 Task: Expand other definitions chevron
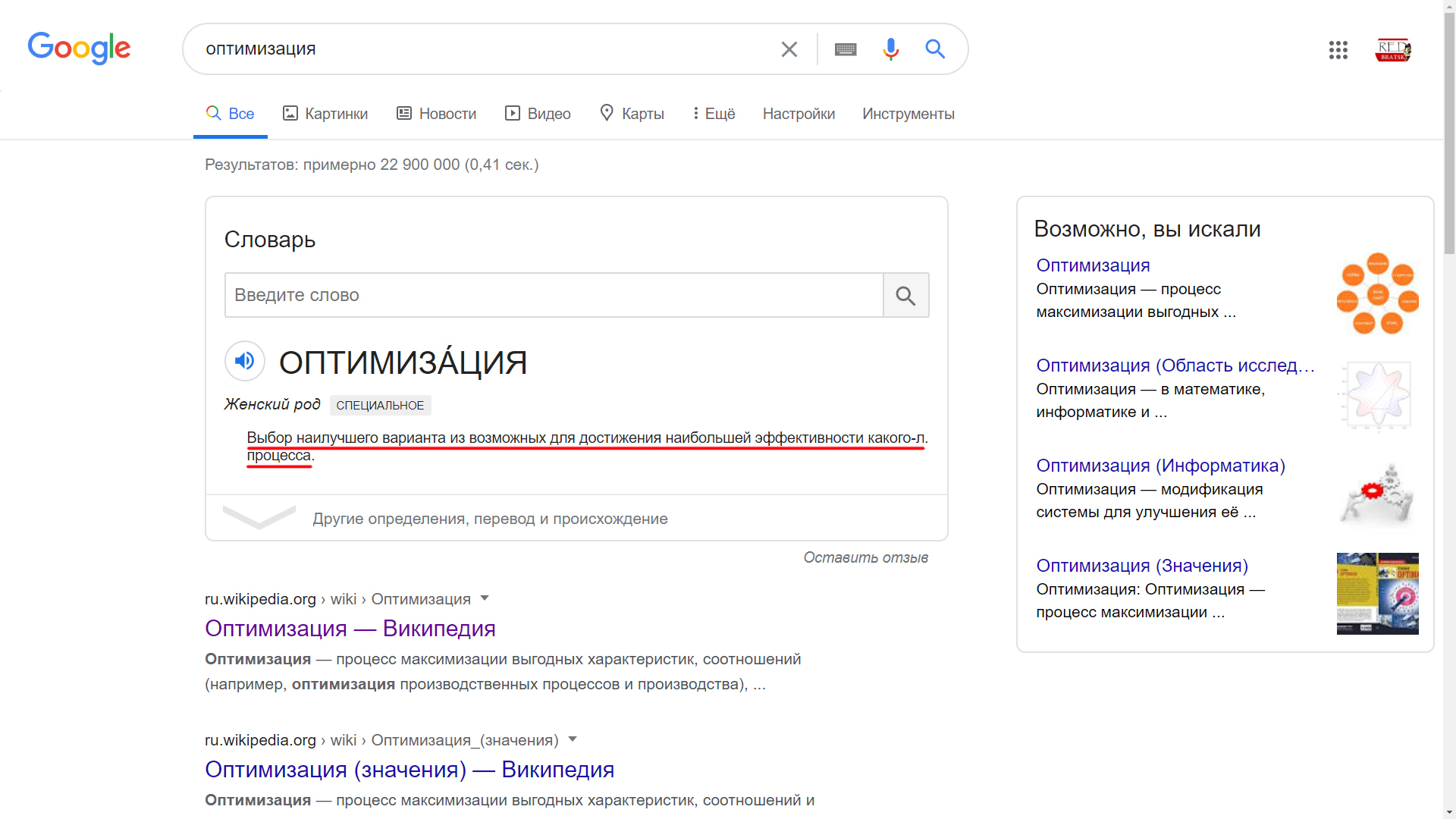(x=259, y=518)
